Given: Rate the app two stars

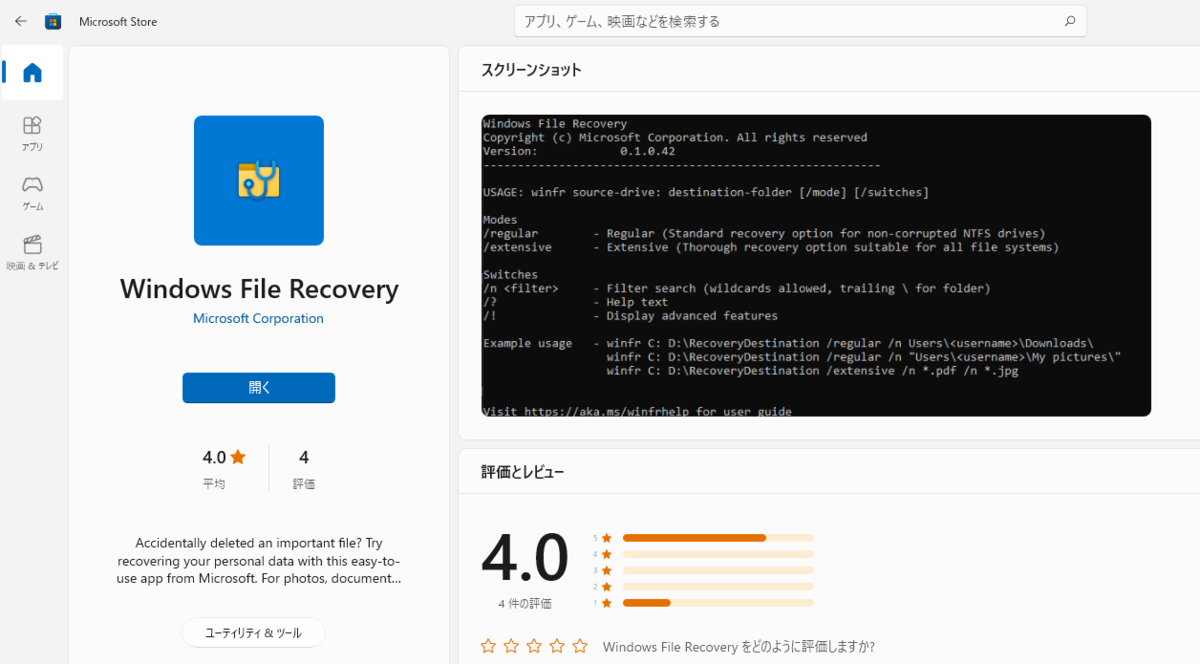Looking at the screenshot, I should click(511, 646).
